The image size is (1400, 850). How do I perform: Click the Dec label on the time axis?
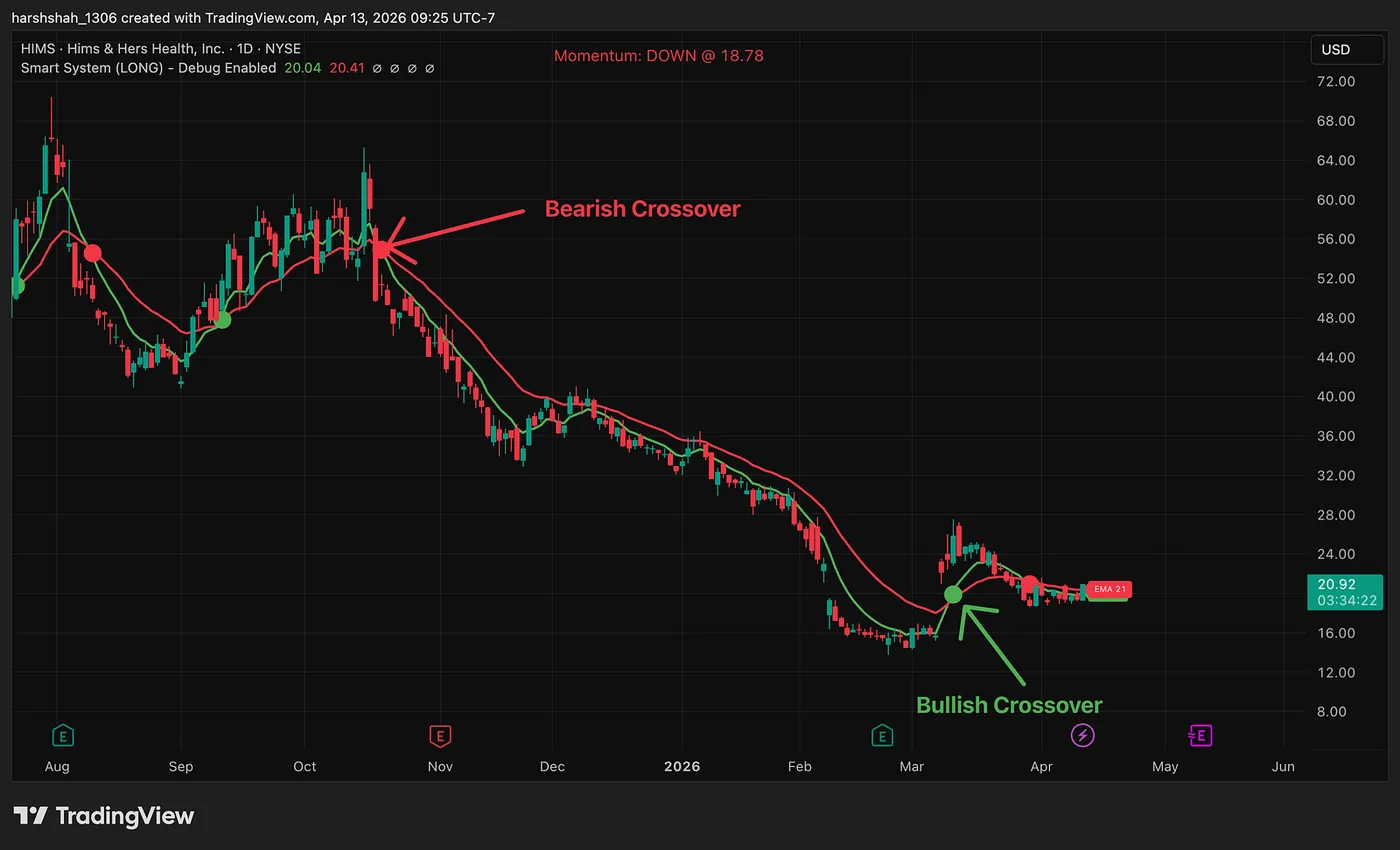552,767
